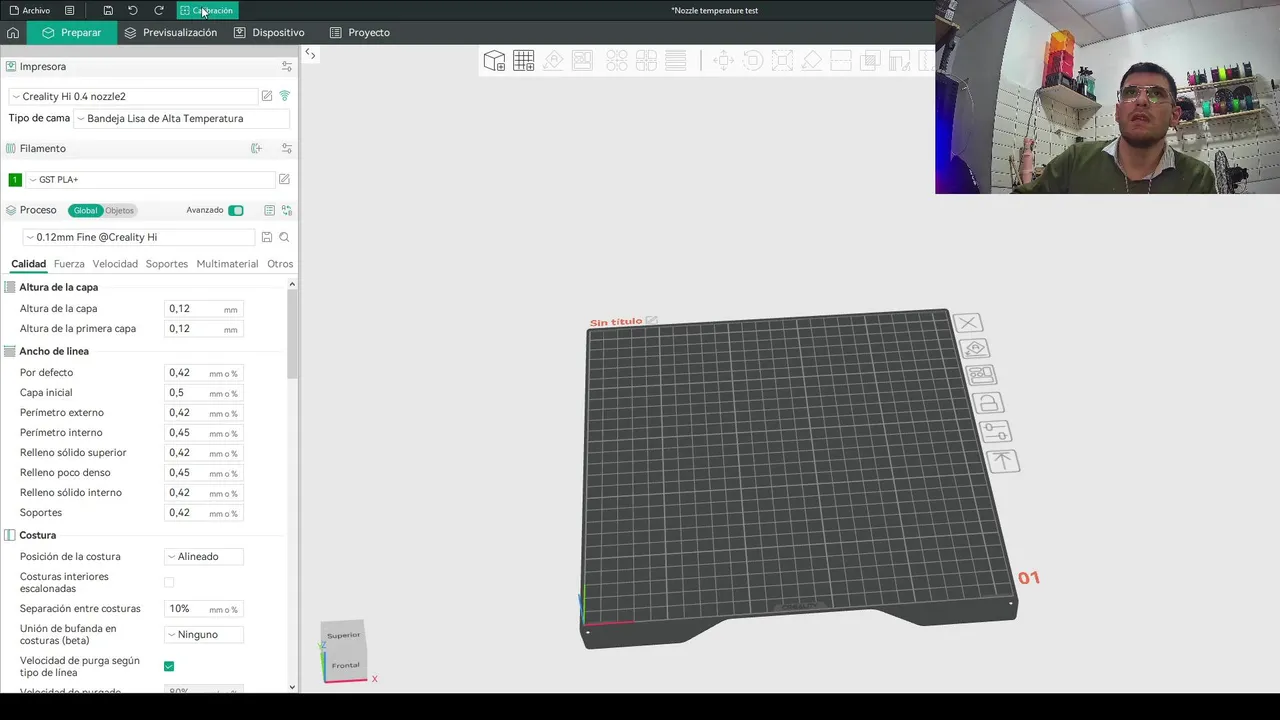Select Objetos process mode
1280x720 pixels.
[x=119, y=210]
